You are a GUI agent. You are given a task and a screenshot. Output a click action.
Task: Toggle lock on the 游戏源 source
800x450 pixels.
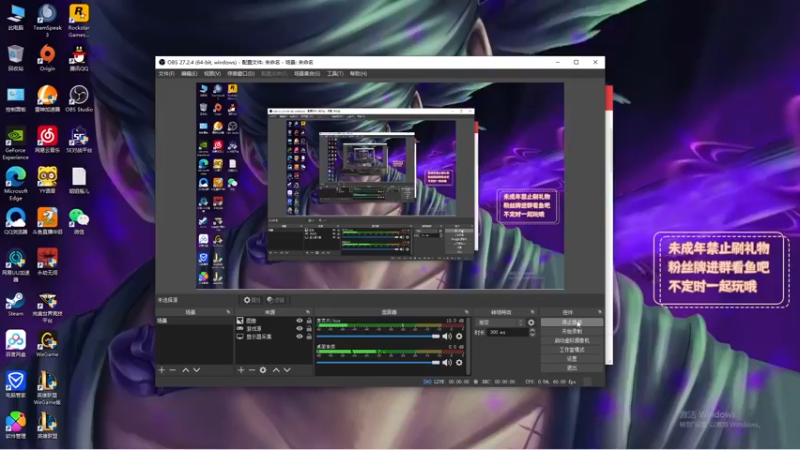point(309,329)
